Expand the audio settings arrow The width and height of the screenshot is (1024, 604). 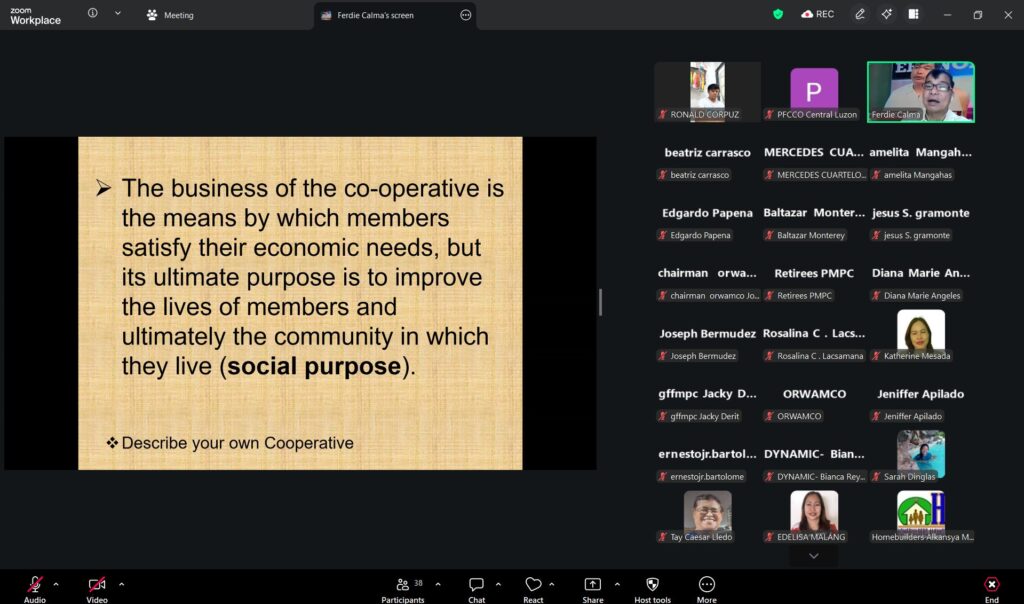point(56,584)
